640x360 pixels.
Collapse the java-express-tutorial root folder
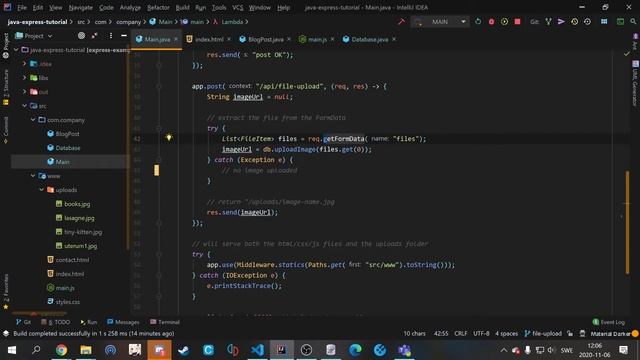[16, 50]
